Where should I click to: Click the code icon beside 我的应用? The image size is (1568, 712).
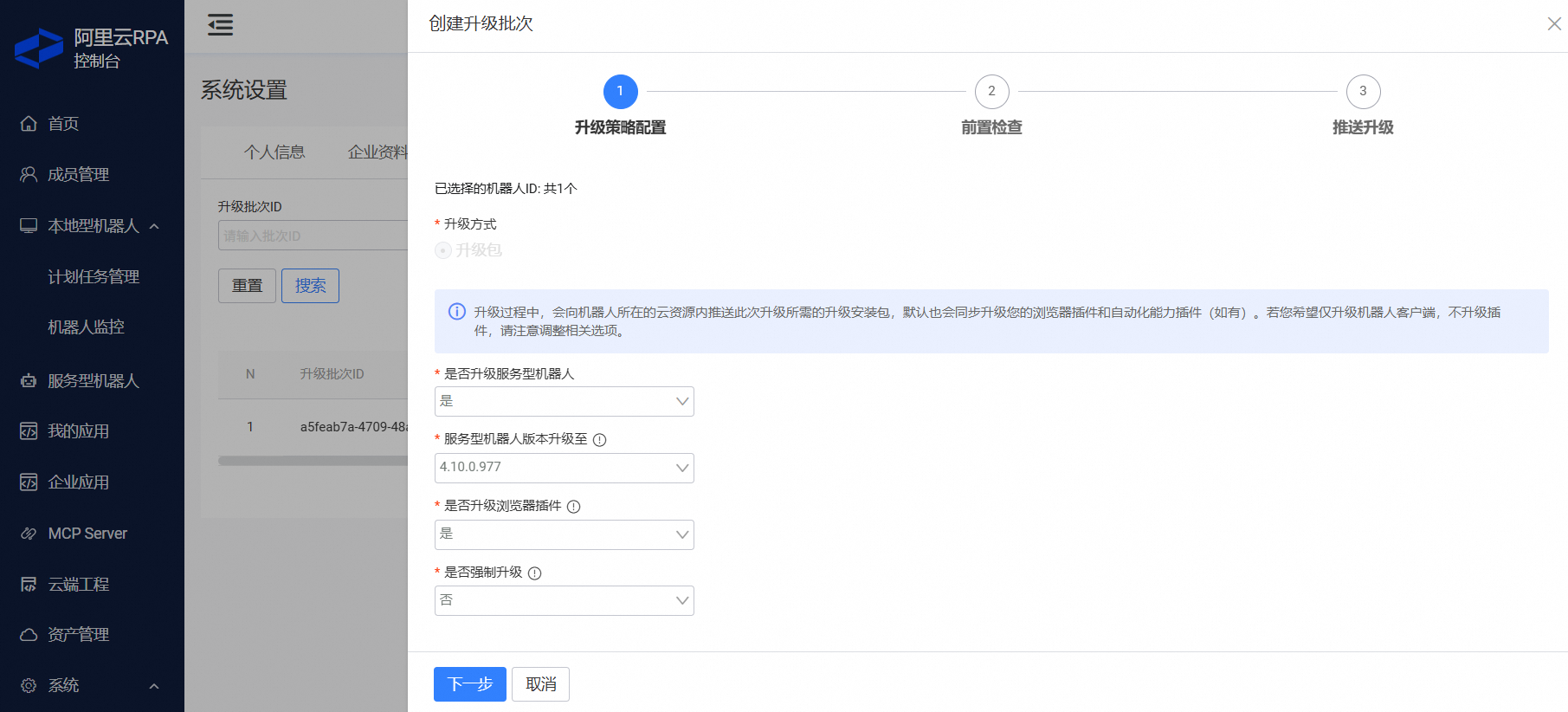click(29, 431)
